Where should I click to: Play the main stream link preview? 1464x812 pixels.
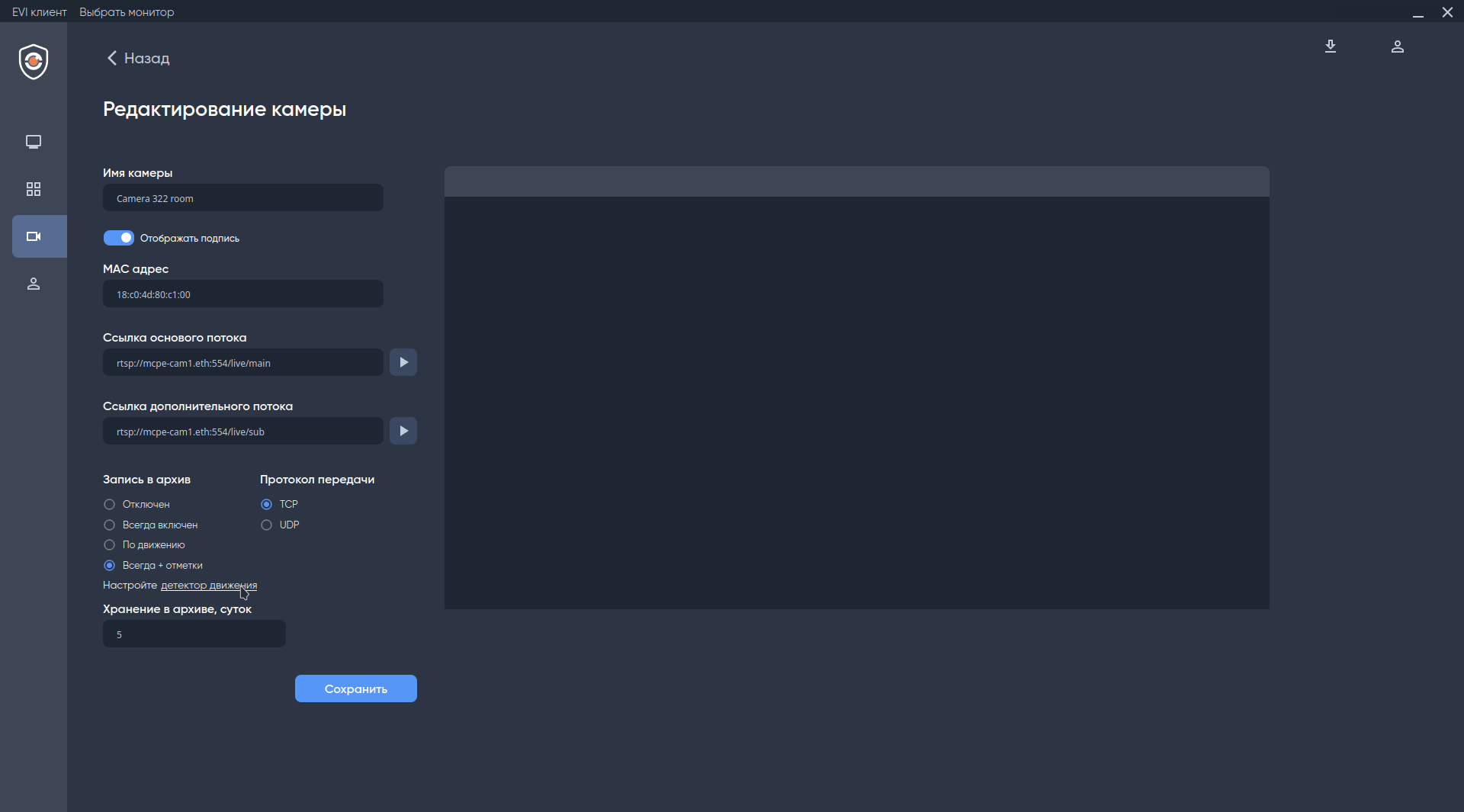[x=403, y=362]
